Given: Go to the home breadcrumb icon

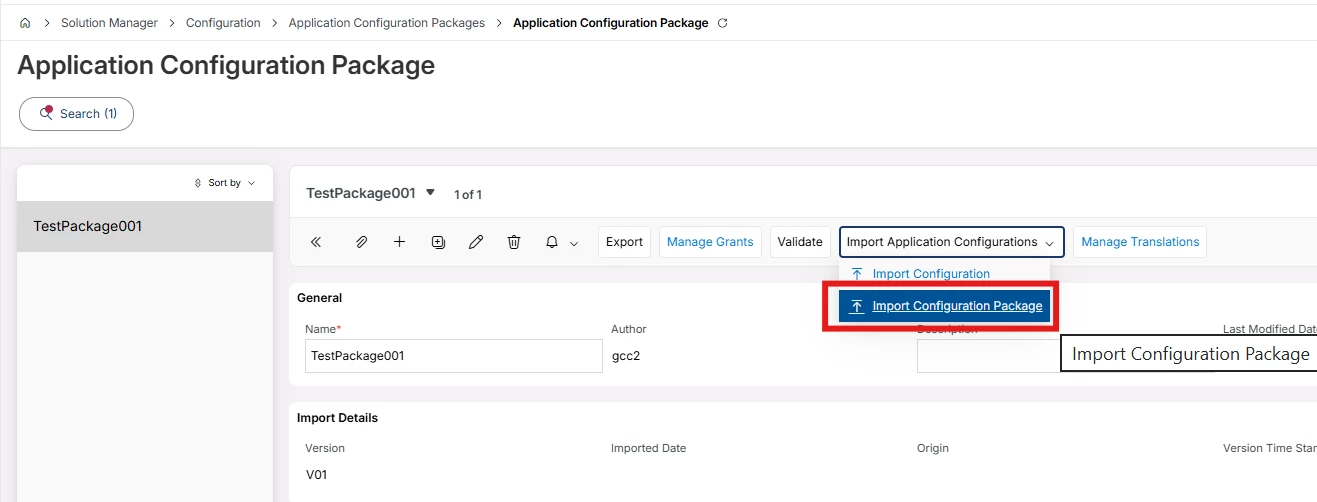Looking at the screenshot, I should [x=25, y=23].
